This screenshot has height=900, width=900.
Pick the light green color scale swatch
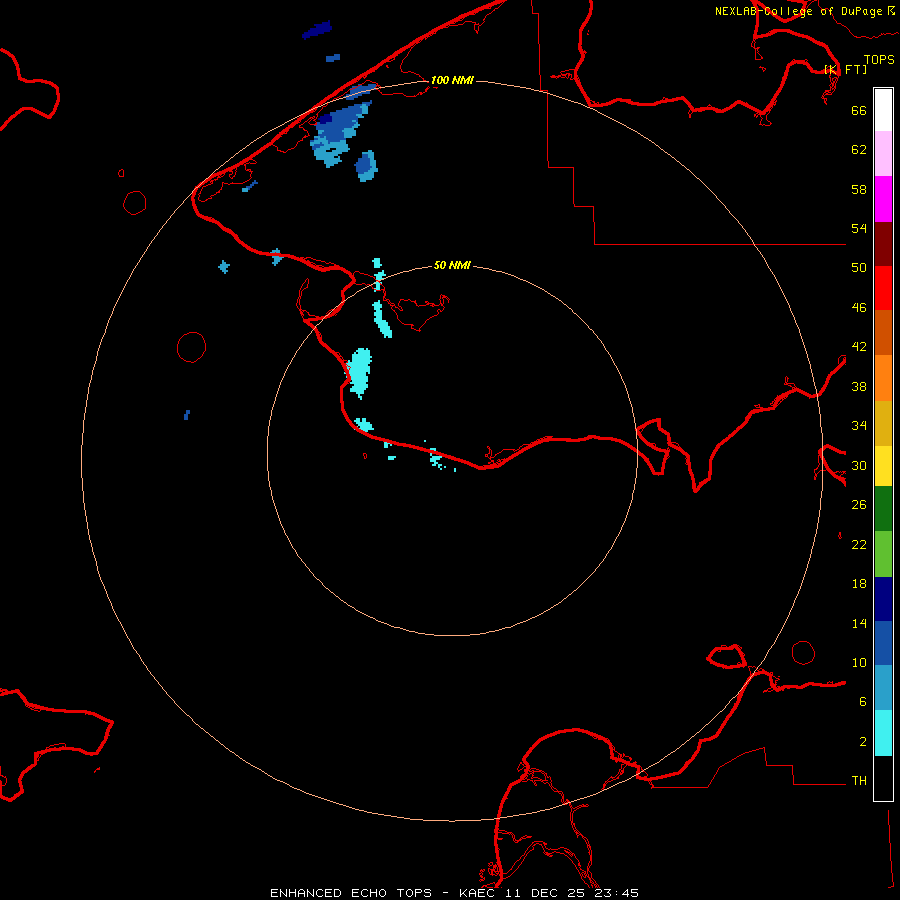coord(883,554)
